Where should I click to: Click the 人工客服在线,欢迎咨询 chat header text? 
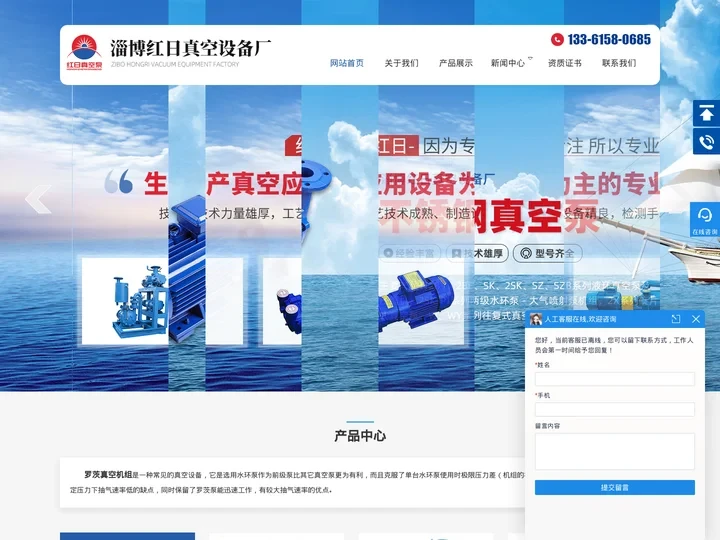(580, 319)
